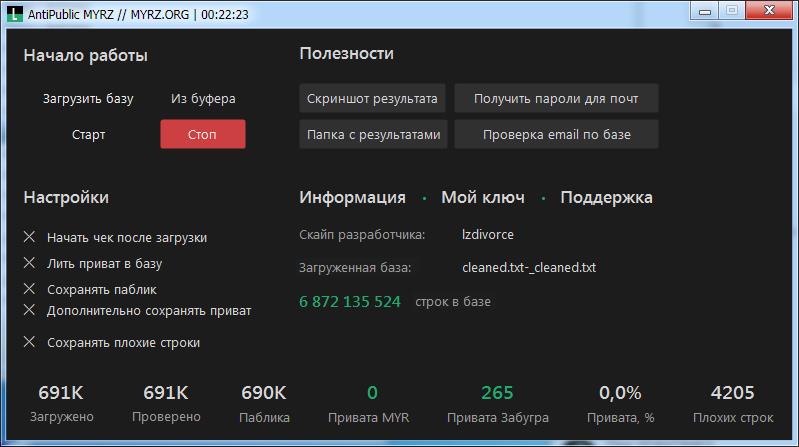Image resolution: width=799 pixels, height=447 pixels.
Task: Stop the check with red Стоп button
Action: 203,134
